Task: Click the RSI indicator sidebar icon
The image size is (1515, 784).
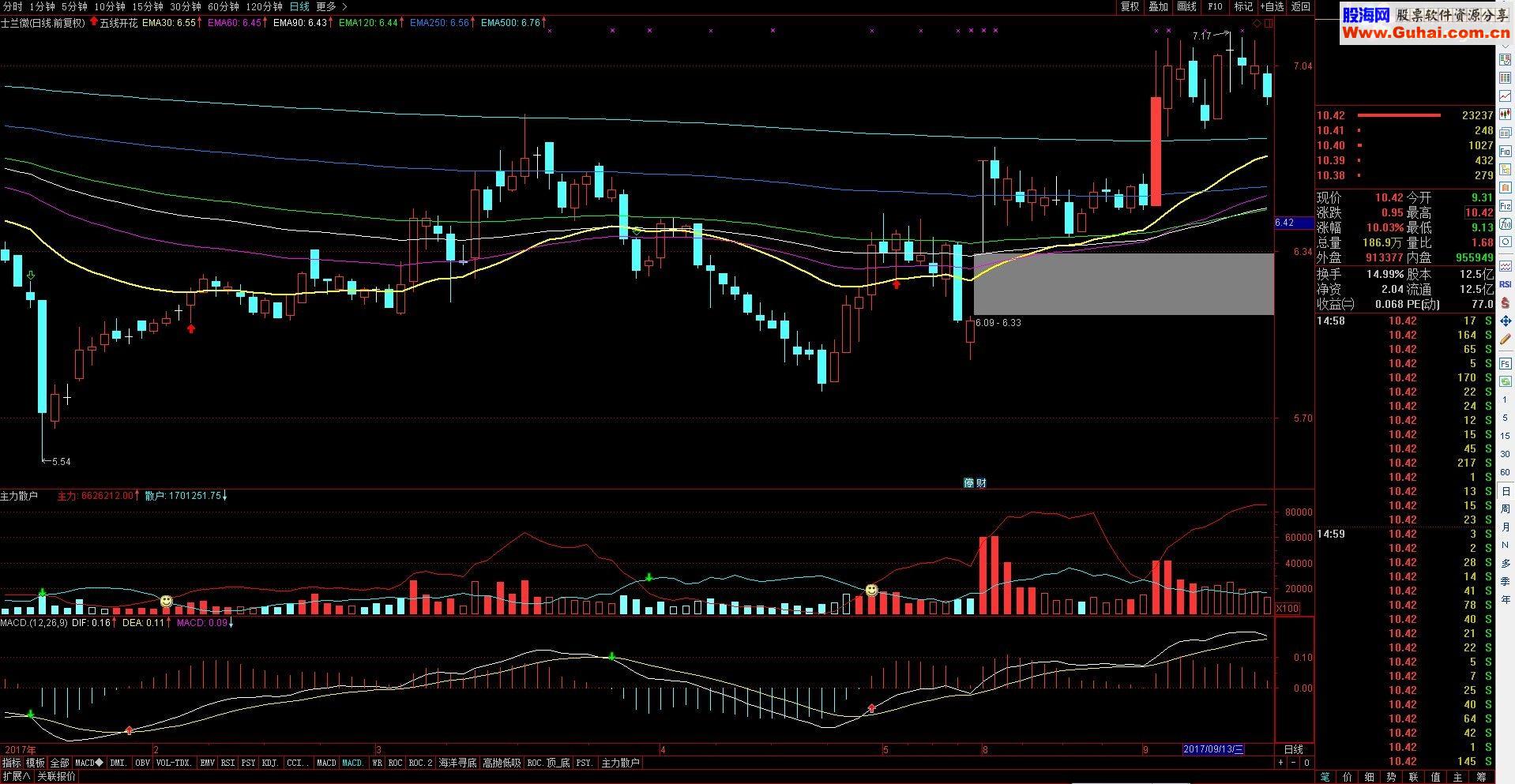Action: pos(1506,284)
